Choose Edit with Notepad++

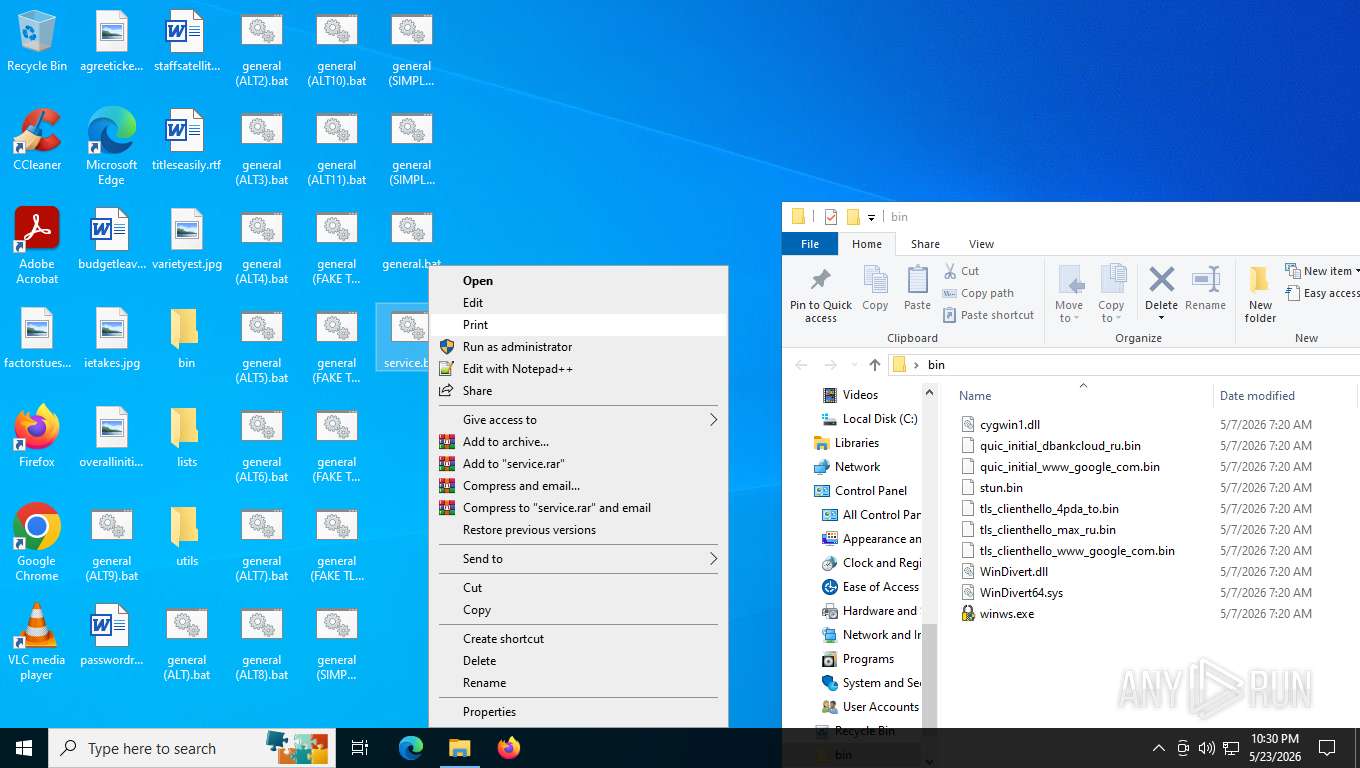[578, 369]
